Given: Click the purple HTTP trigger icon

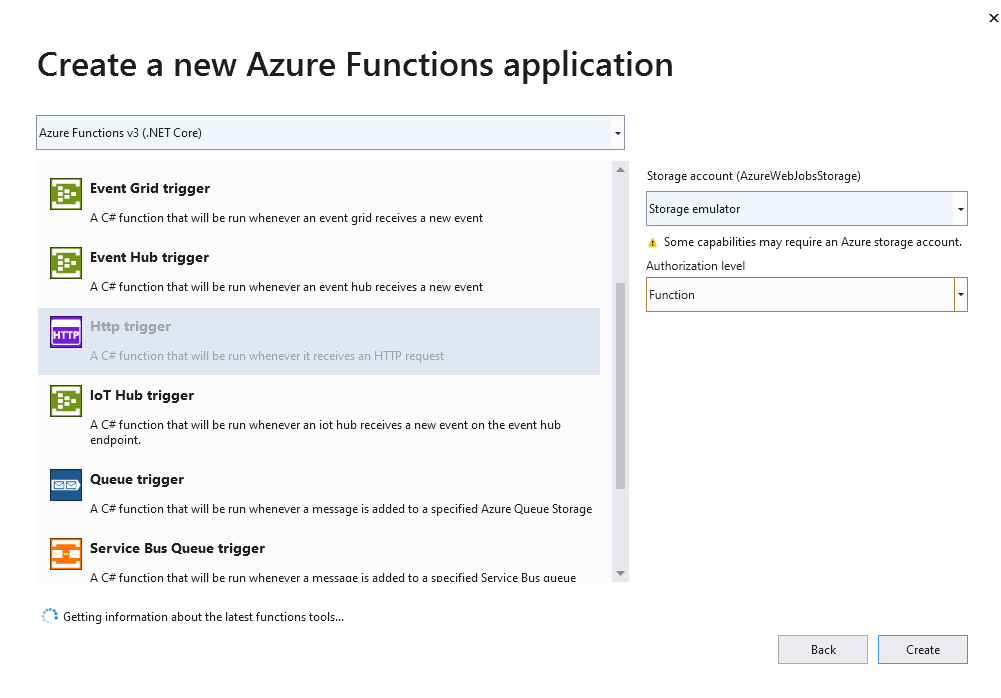Looking at the screenshot, I should click(x=65, y=332).
